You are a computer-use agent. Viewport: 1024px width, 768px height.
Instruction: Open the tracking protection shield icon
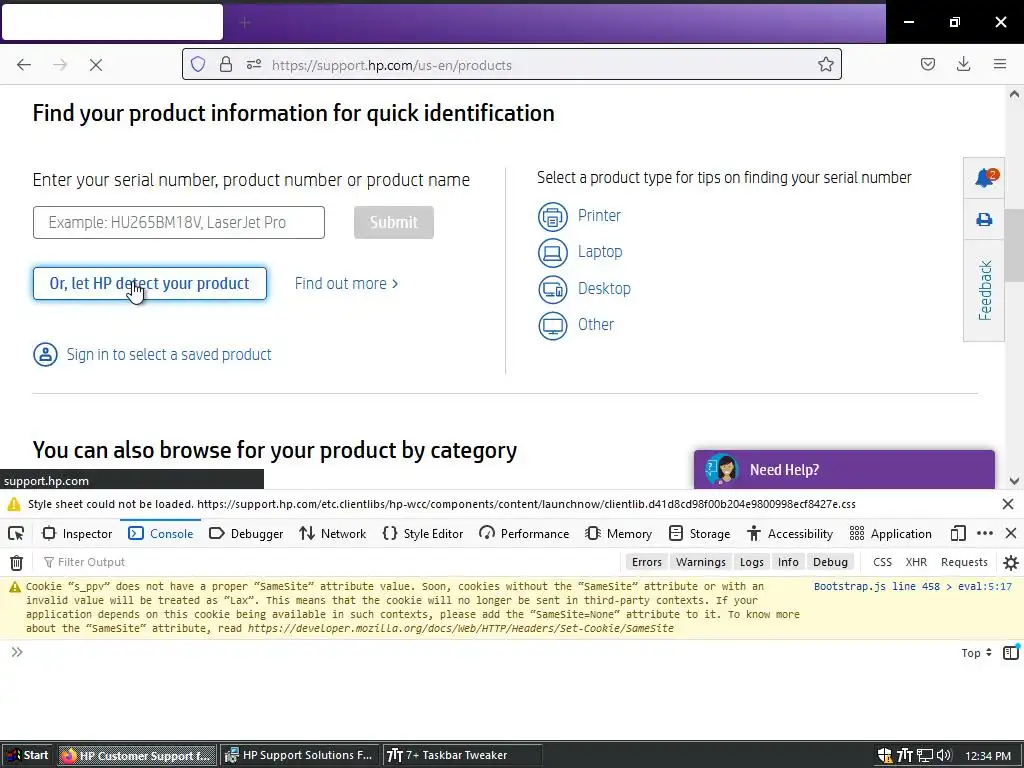198,65
